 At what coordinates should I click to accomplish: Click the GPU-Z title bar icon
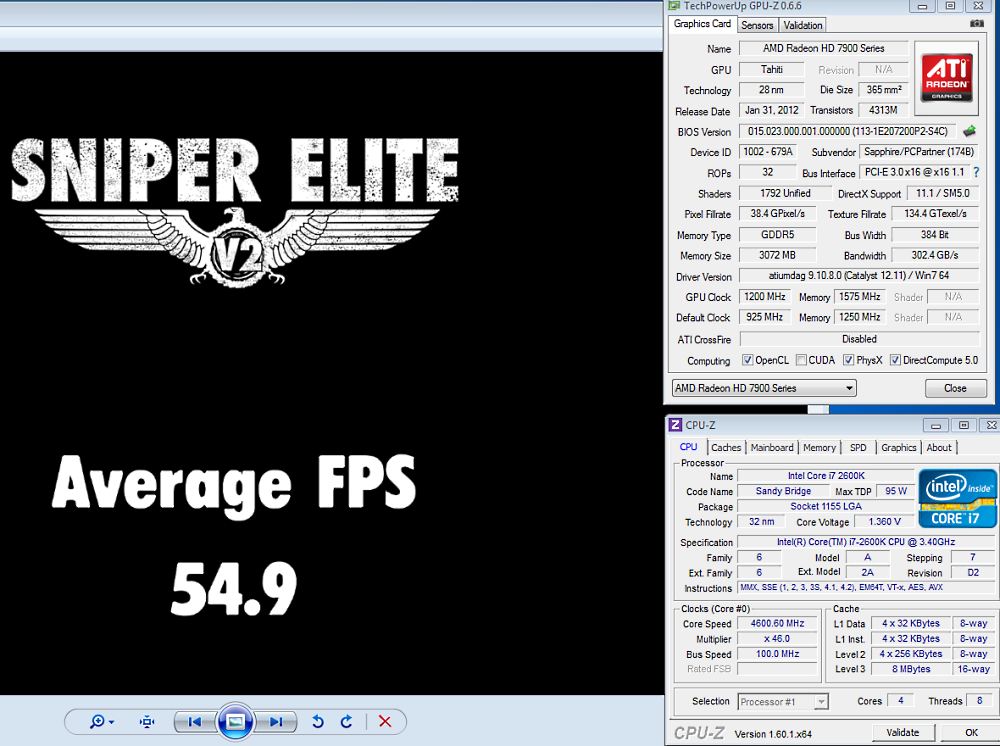[674, 6]
